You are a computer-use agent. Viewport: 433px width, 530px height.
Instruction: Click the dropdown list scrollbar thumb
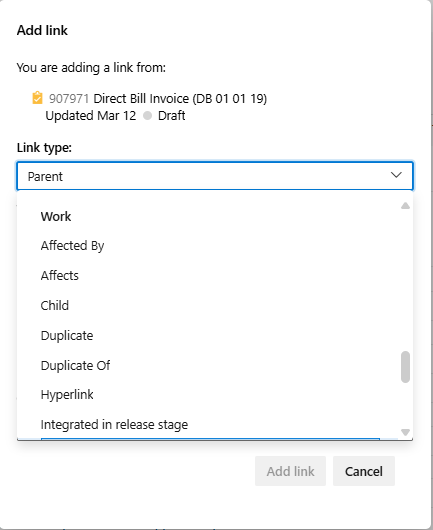[405, 367]
